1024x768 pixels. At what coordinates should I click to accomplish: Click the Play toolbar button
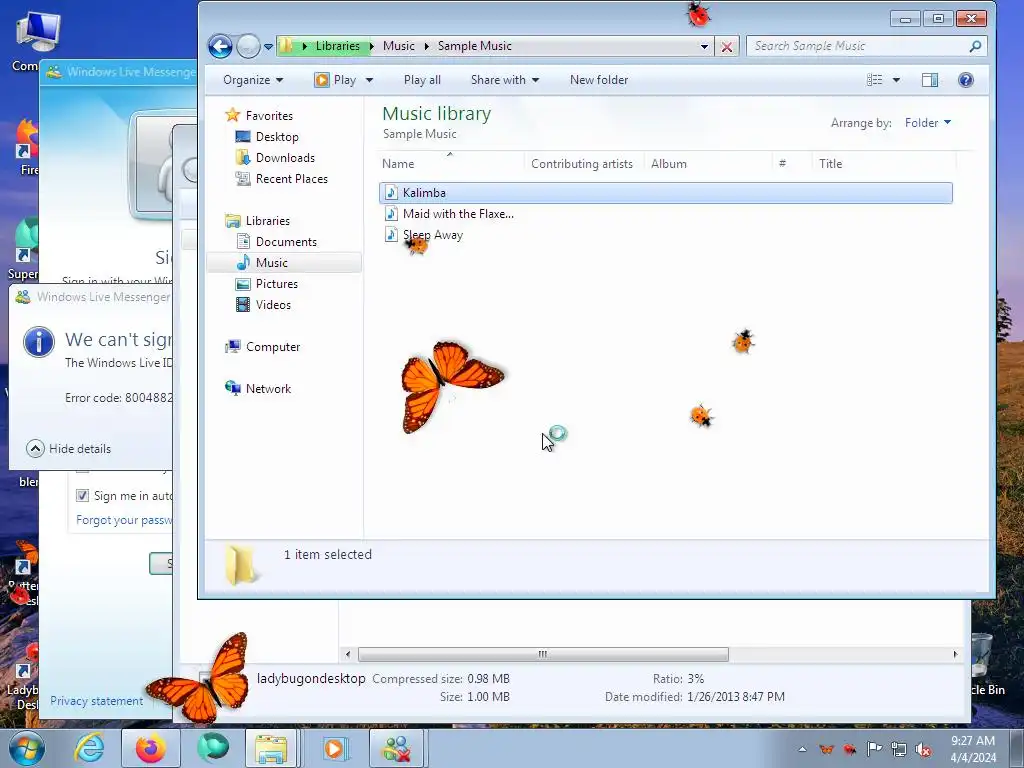336,80
